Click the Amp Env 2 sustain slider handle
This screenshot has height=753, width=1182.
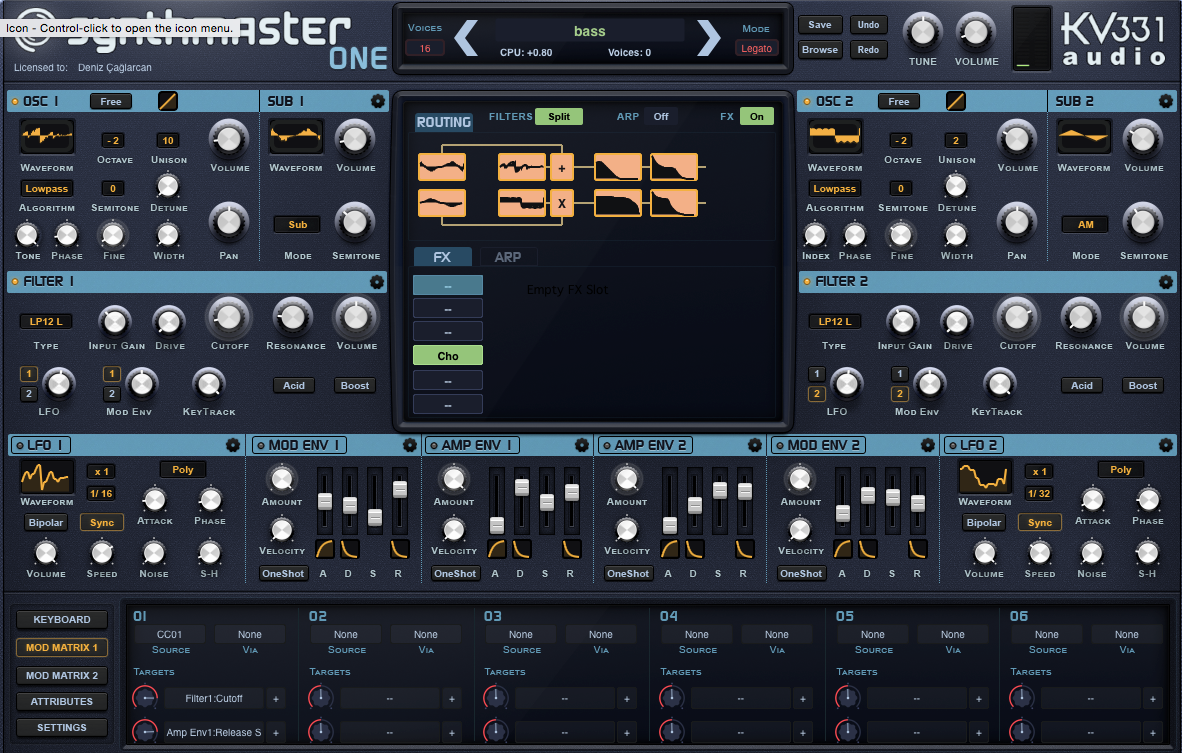(720, 490)
